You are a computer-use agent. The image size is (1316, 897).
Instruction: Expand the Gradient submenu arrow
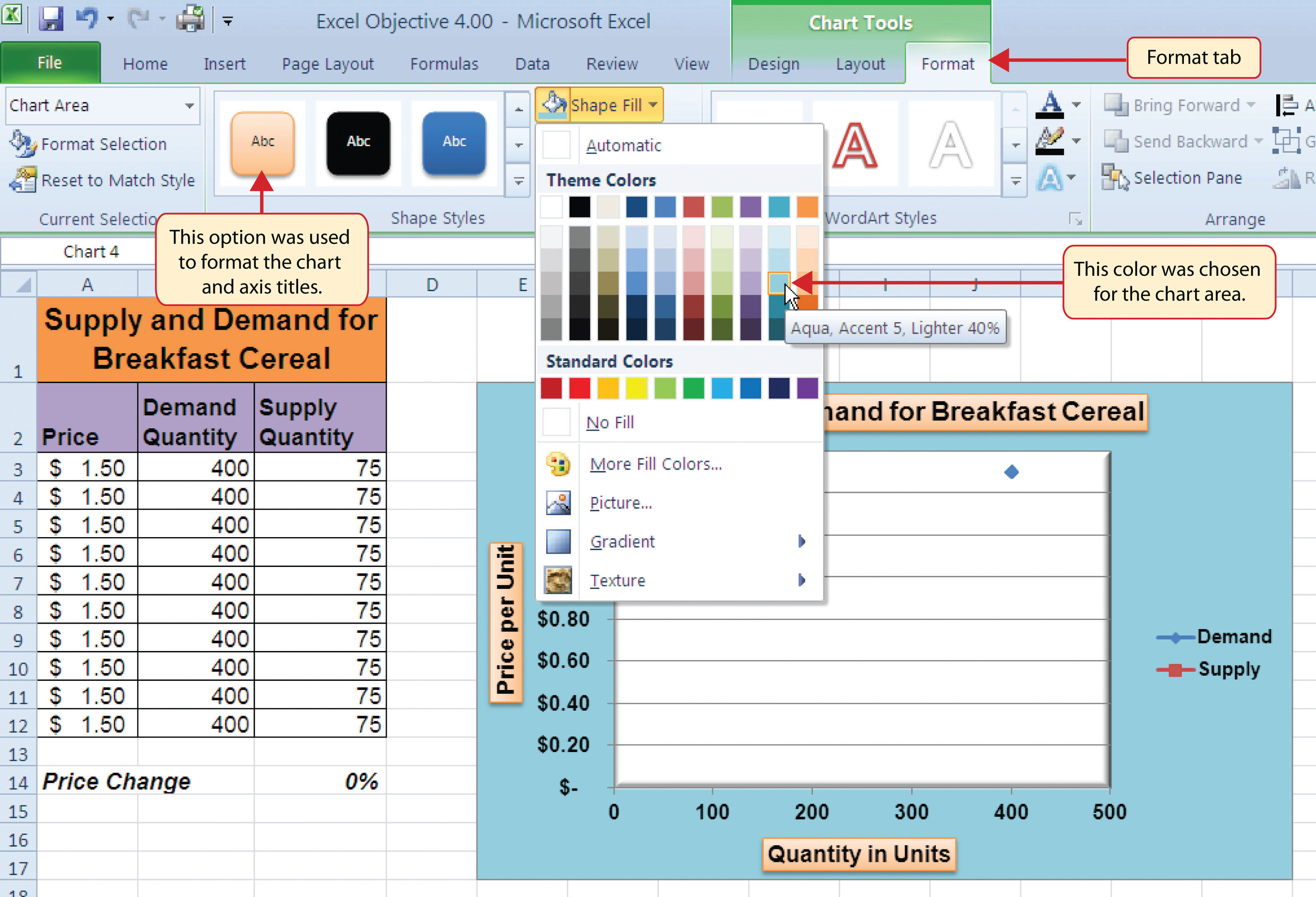click(x=801, y=541)
